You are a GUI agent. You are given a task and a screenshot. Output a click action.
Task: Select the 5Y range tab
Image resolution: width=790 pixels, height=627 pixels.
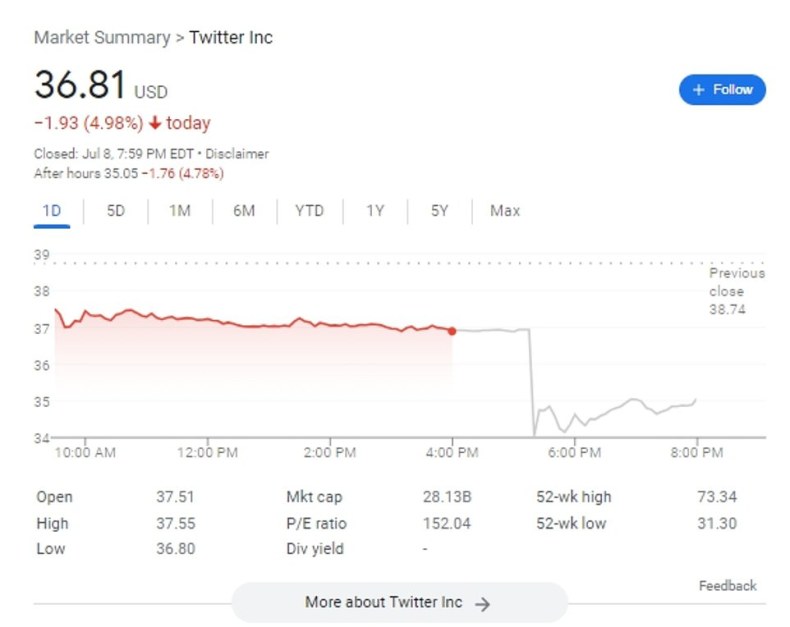[x=439, y=211]
